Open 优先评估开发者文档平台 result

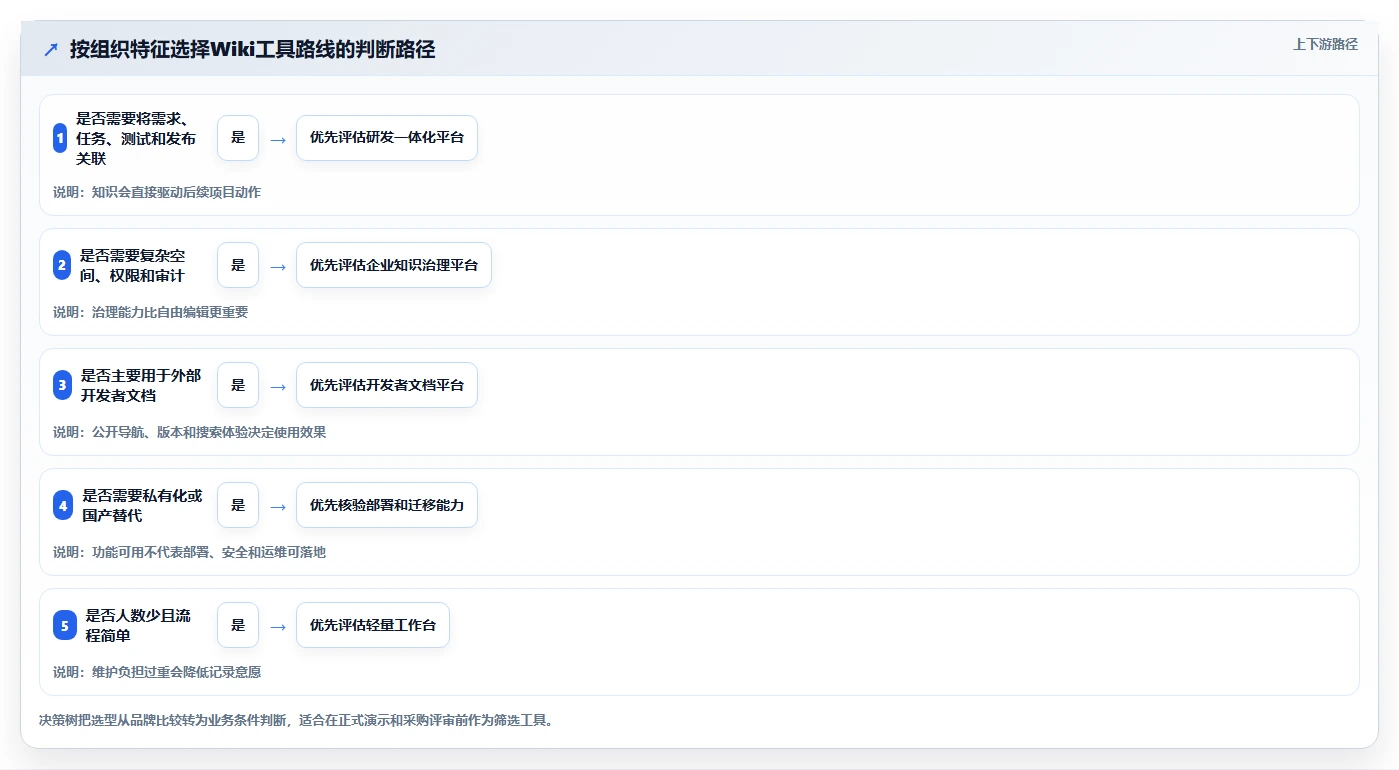click(387, 385)
